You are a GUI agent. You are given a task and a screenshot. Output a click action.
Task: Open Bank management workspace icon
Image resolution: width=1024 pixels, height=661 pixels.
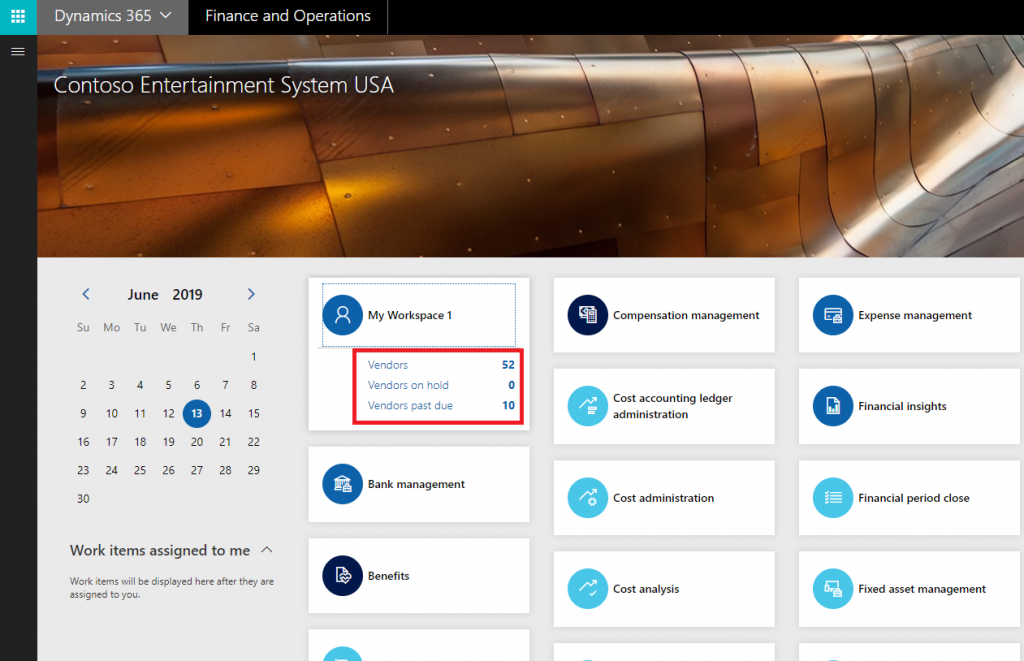coord(342,484)
